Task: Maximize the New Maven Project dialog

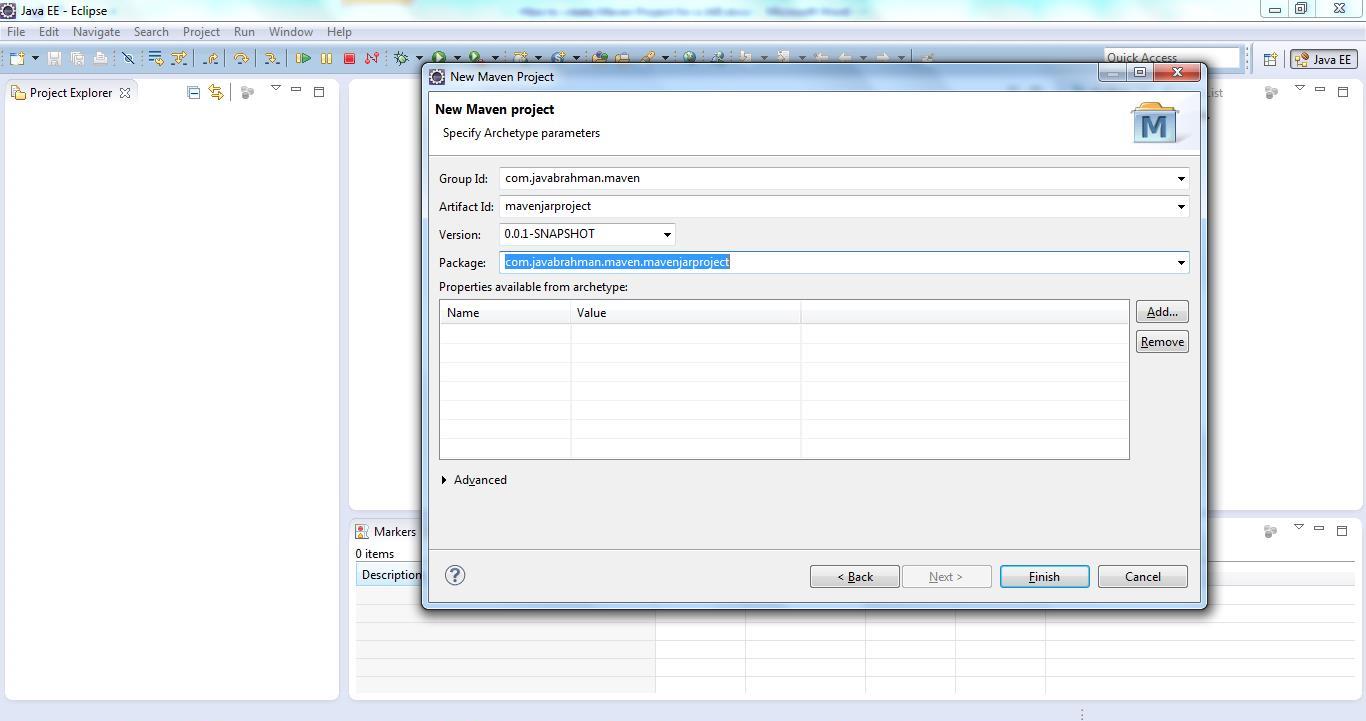Action: click(1139, 72)
